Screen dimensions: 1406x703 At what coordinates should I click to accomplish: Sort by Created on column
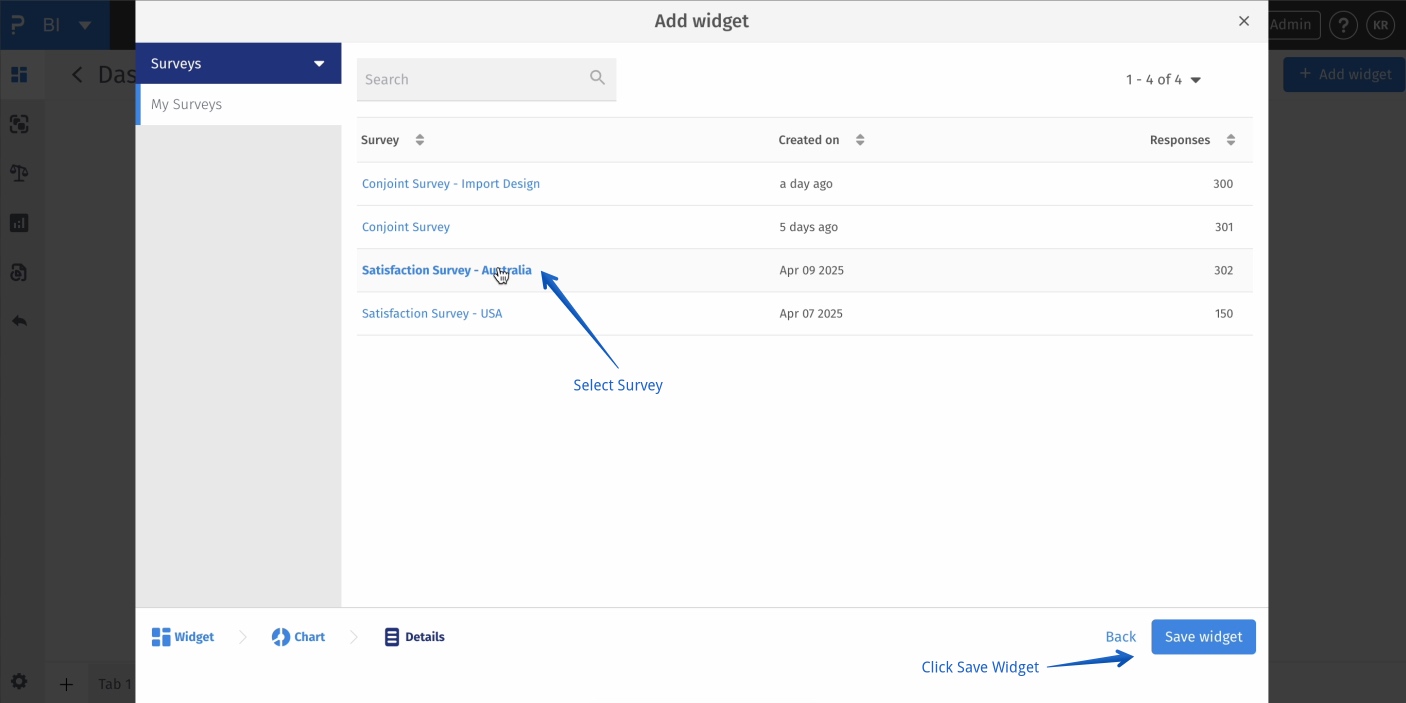tap(860, 140)
